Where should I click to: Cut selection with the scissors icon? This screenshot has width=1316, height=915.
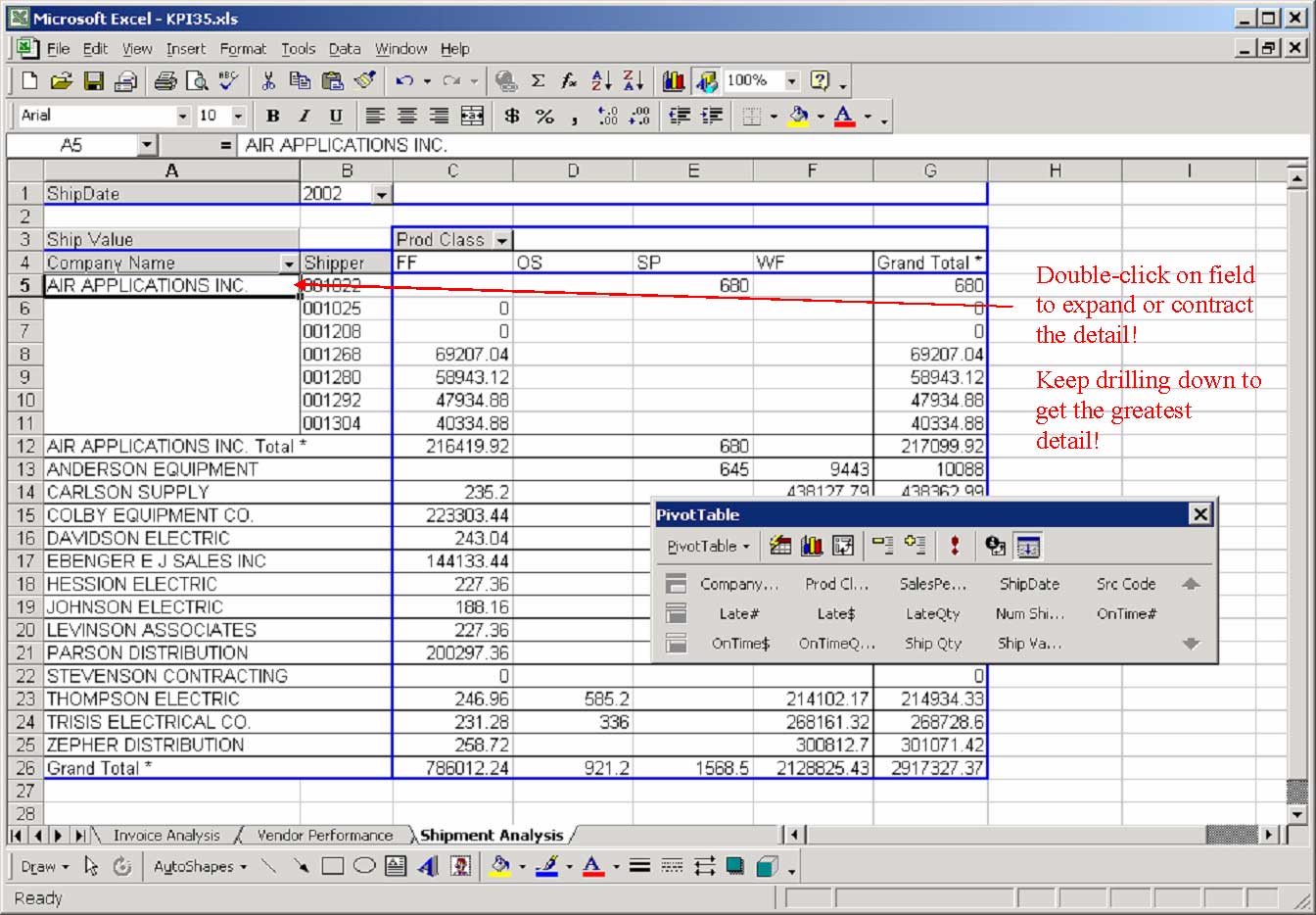click(268, 81)
